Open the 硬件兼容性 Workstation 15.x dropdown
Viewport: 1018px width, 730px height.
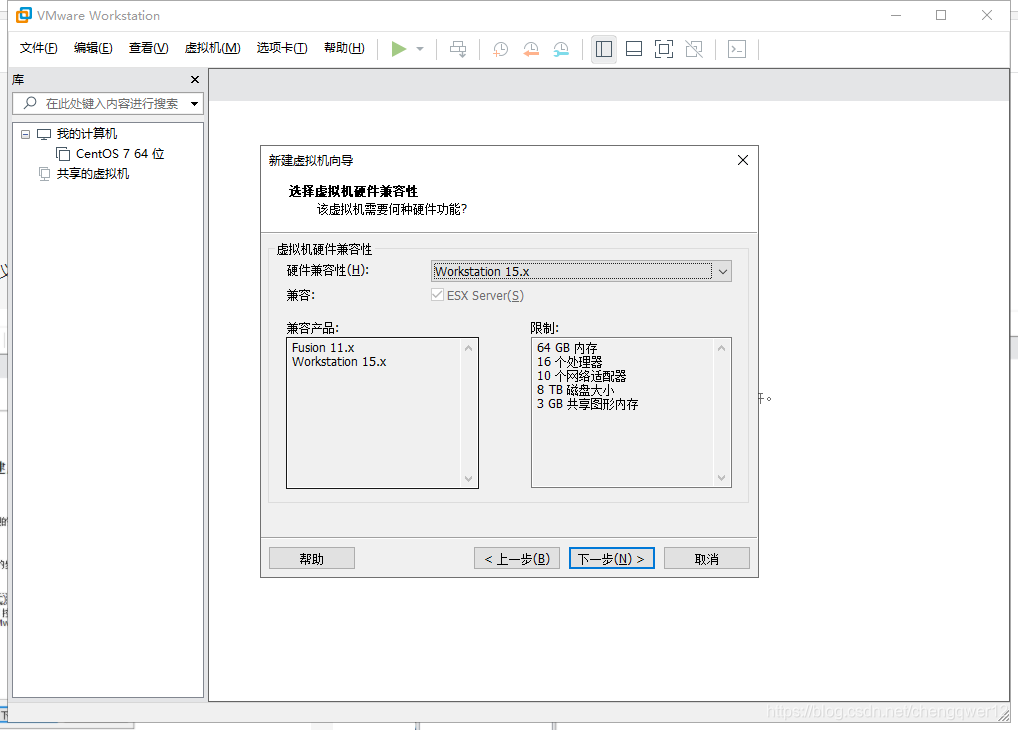coord(581,271)
